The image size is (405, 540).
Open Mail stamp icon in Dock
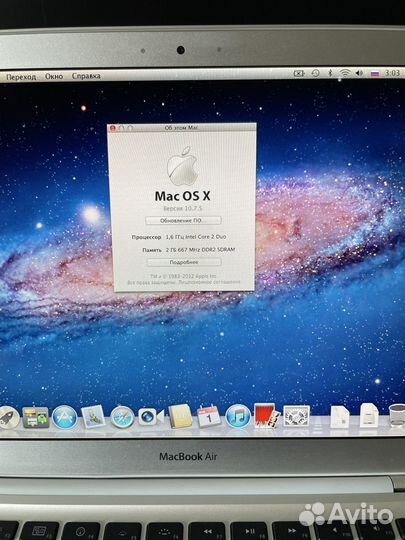click(93, 417)
